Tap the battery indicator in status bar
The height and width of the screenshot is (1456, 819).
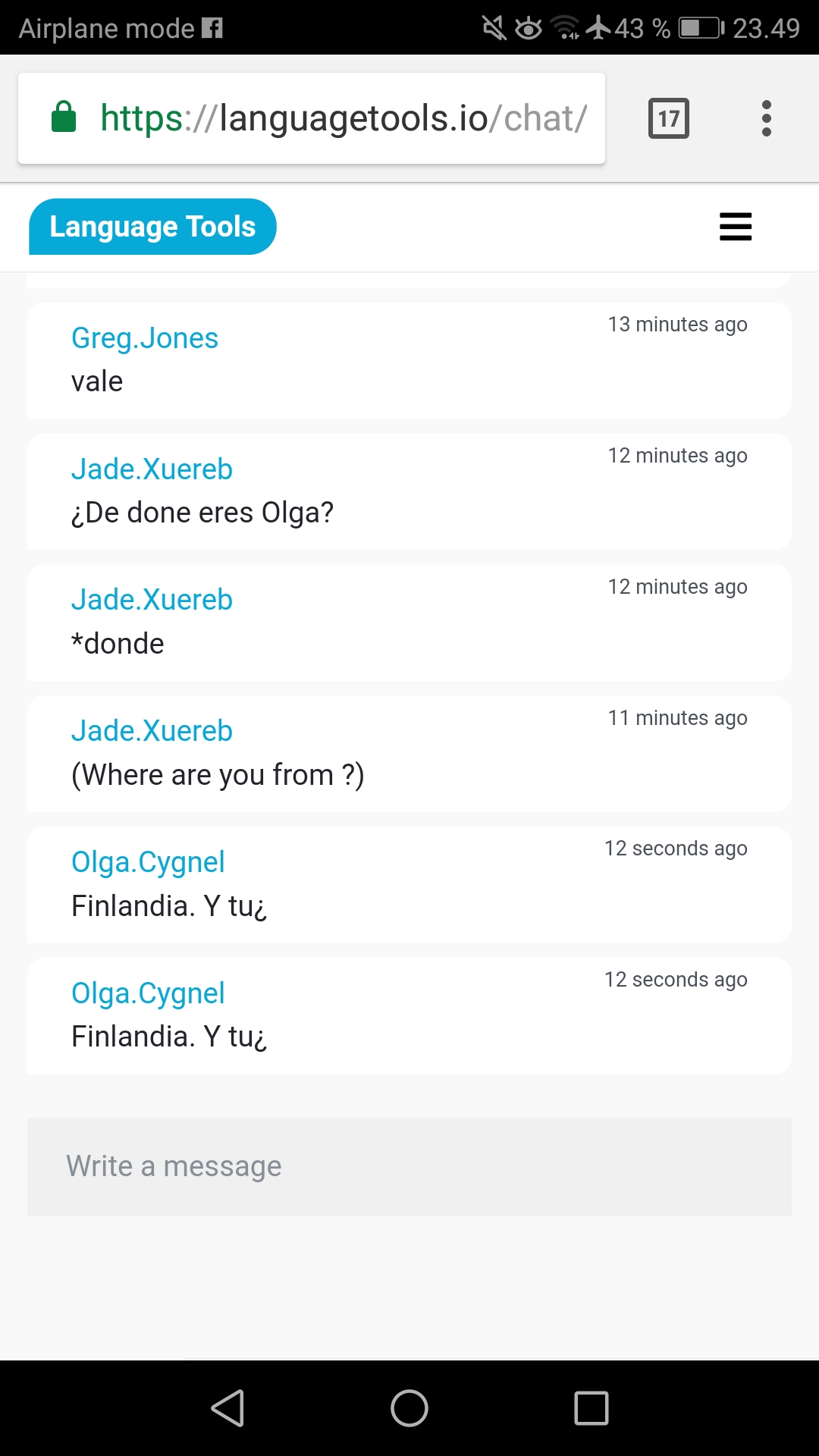coord(701,29)
